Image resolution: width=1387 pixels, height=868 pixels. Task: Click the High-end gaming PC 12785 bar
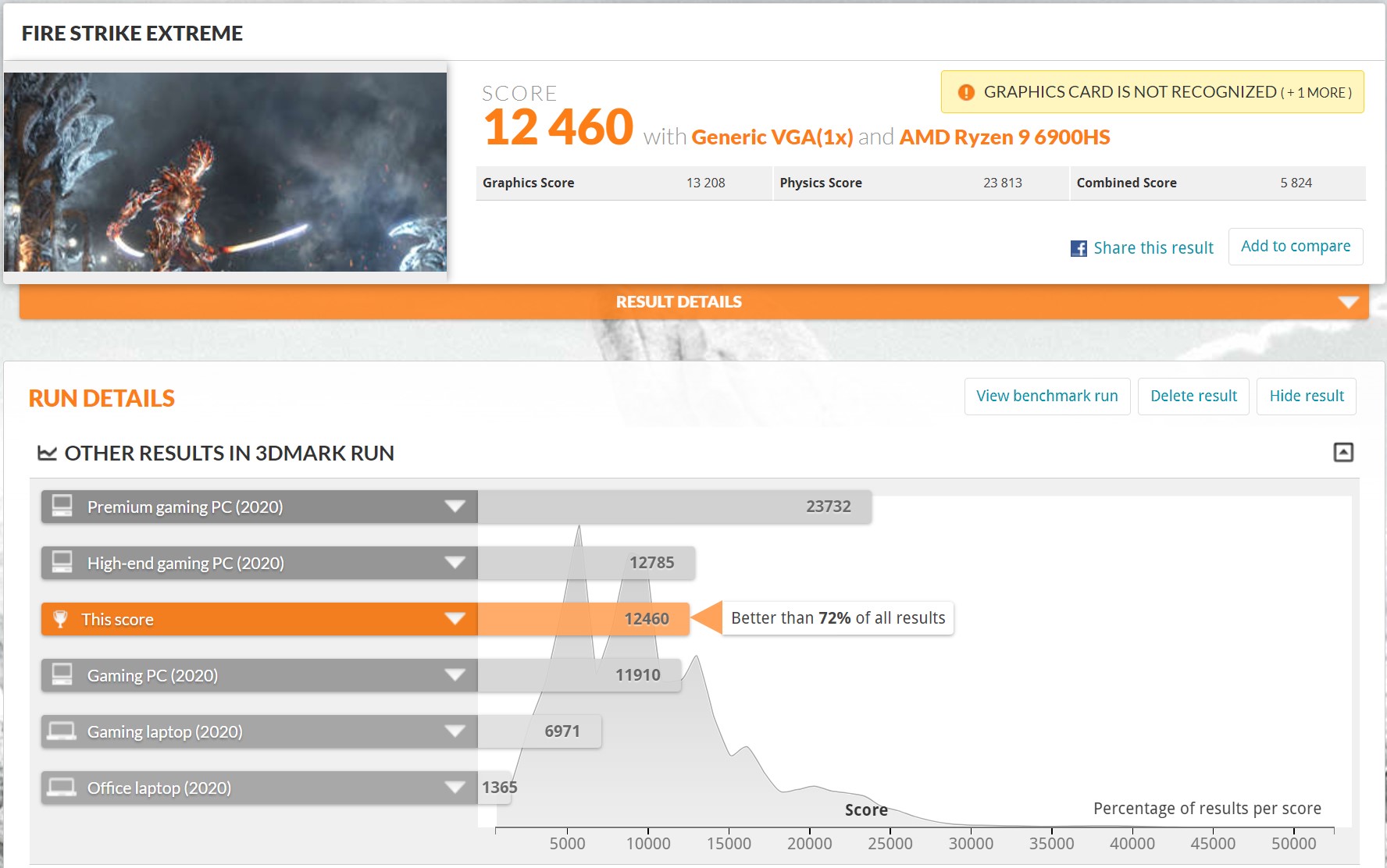point(587,563)
